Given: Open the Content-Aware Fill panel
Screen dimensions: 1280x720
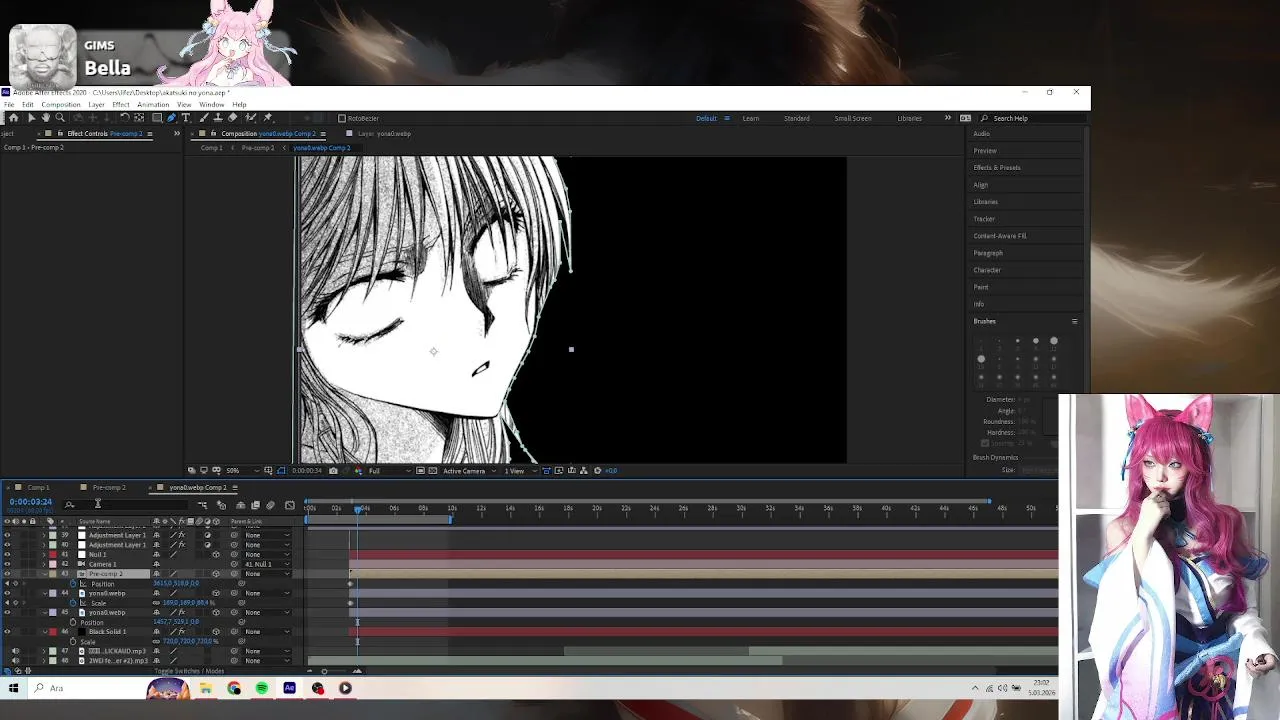Looking at the screenshot, I should (1000, 236).
